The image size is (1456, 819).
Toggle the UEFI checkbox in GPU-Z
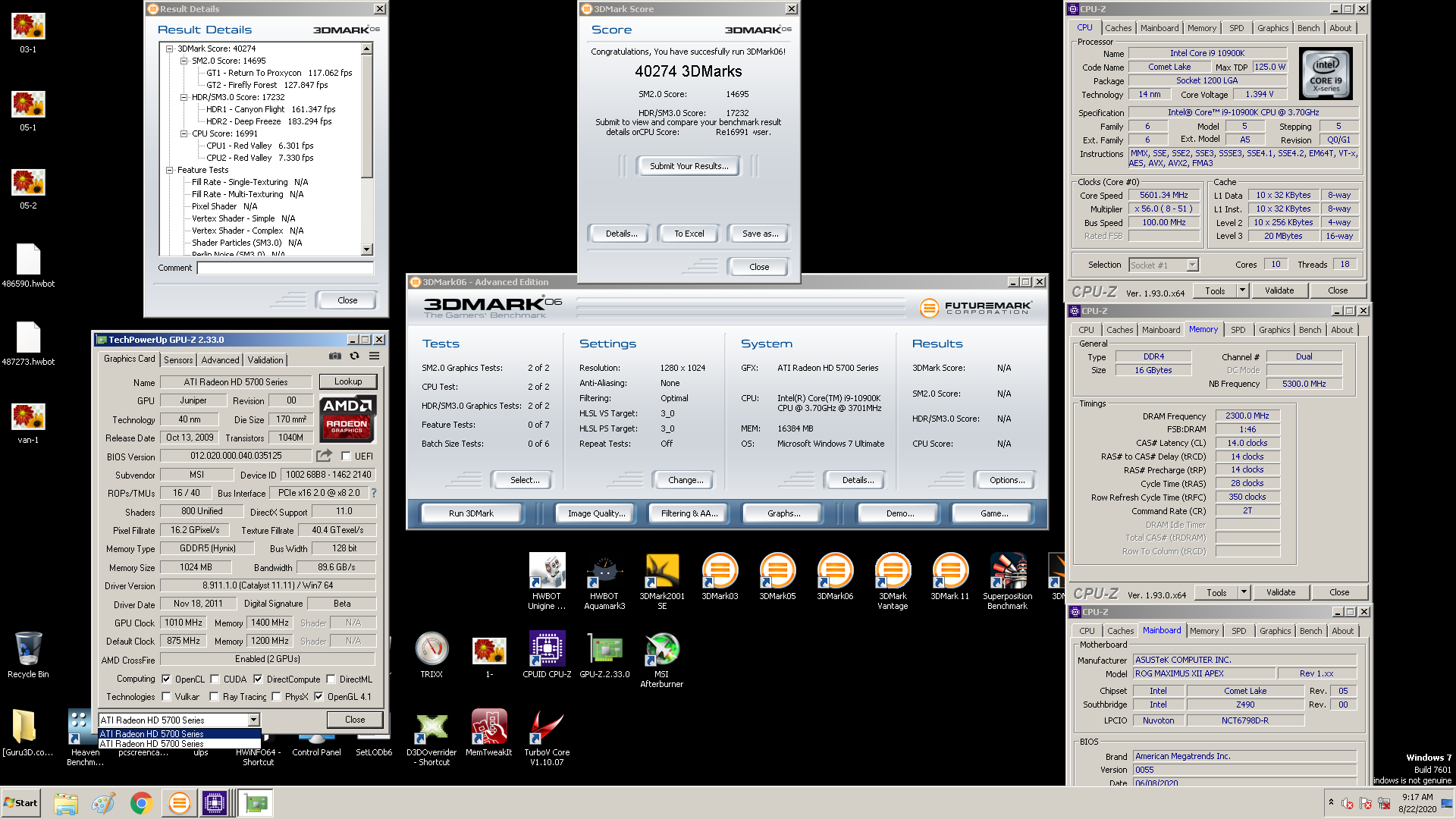tap(346, 457)
